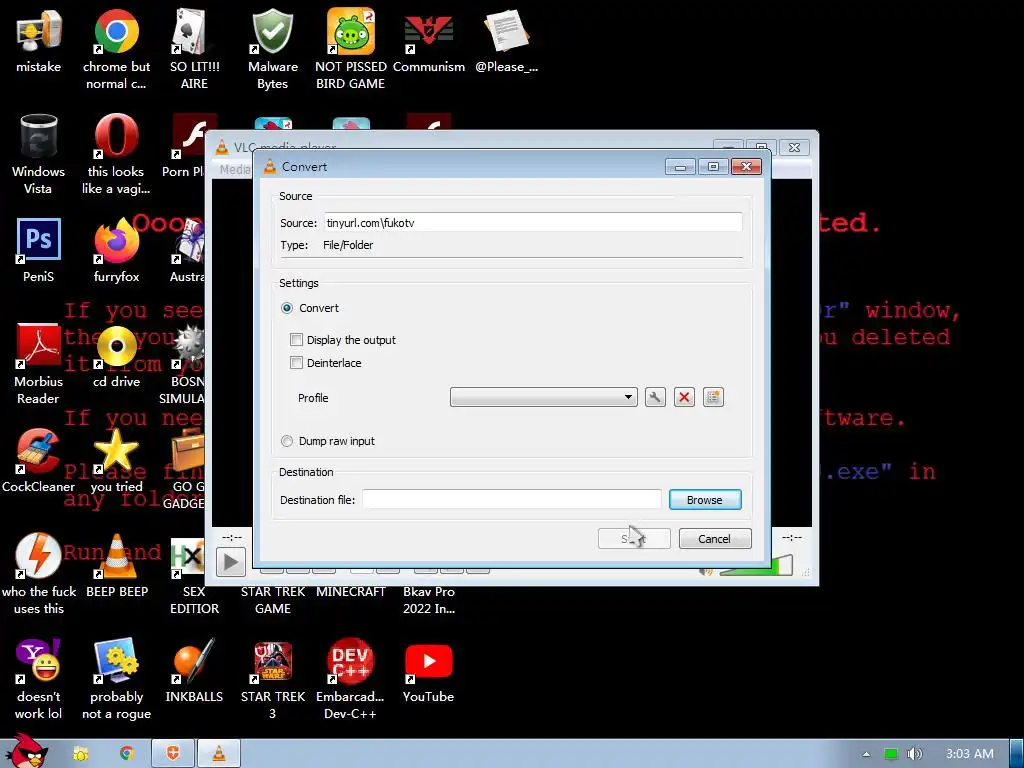Create a new profile icon
The height and width of the screenshot is (768, 1024).
[713, 397]
